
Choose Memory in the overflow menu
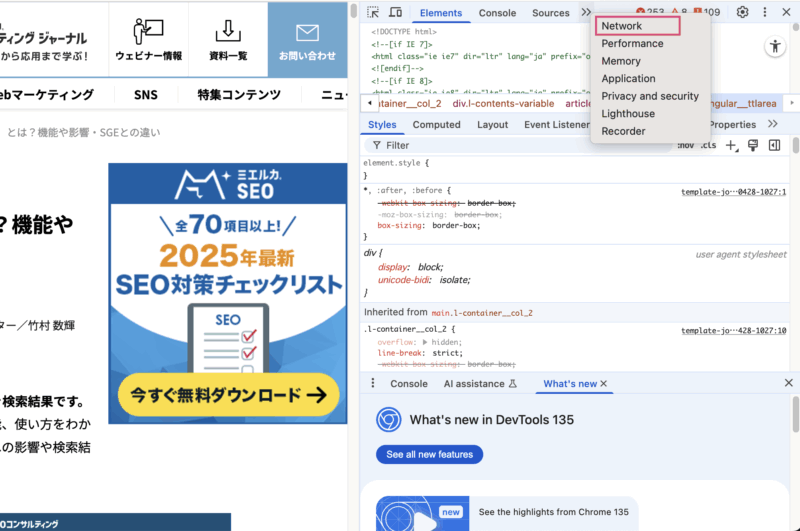pos(620,61)
